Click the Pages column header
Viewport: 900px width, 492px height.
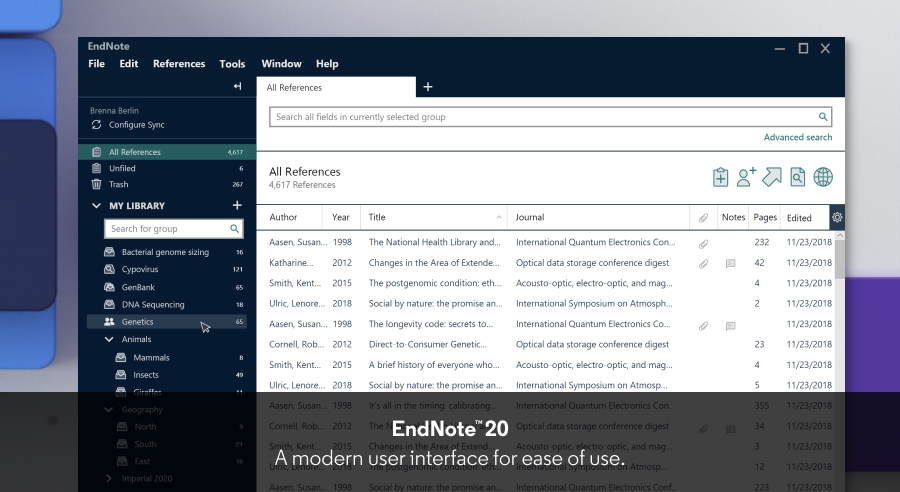pyautogui.click(x=765, y=217)
